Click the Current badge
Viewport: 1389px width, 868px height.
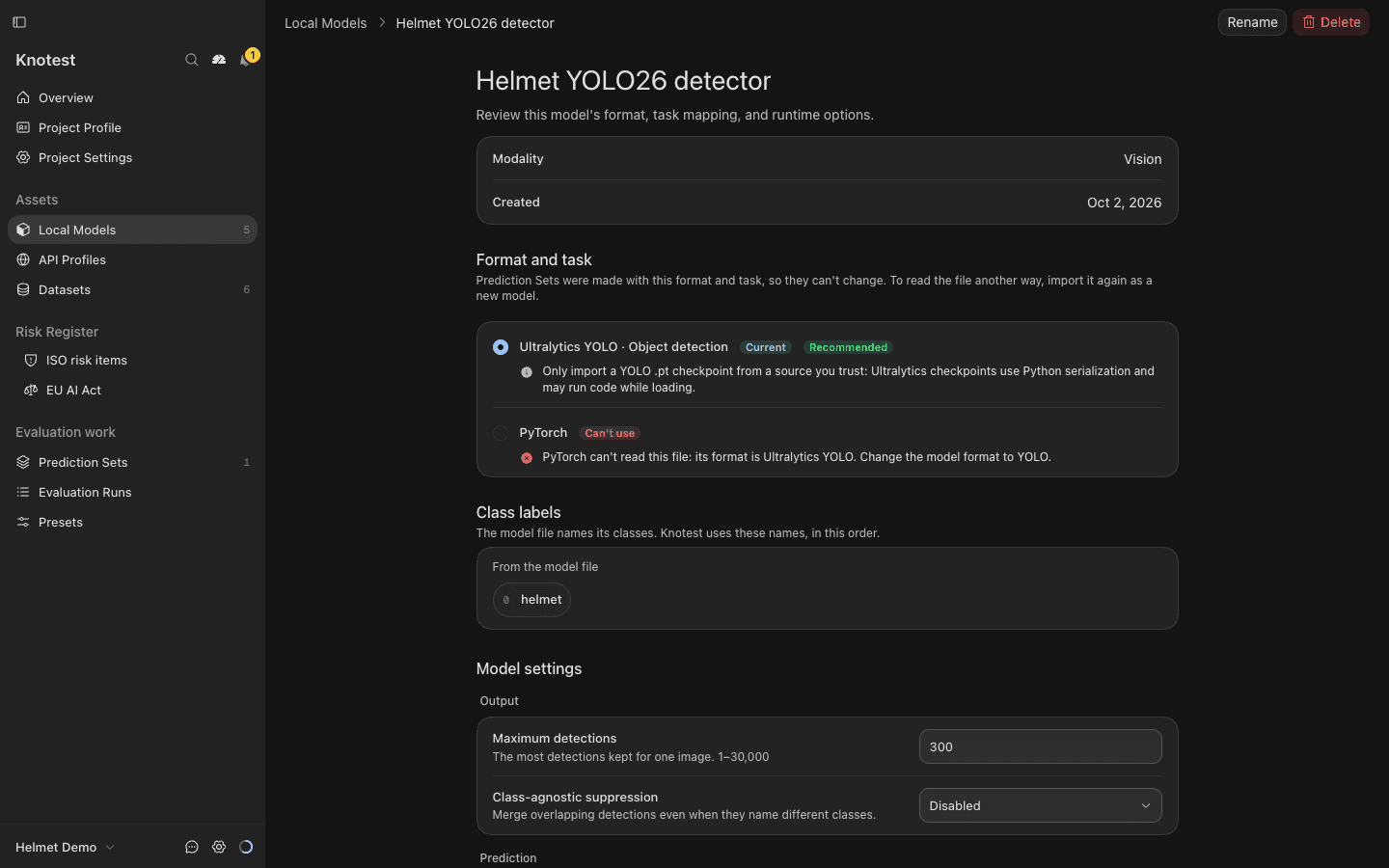tap(766, 347)
